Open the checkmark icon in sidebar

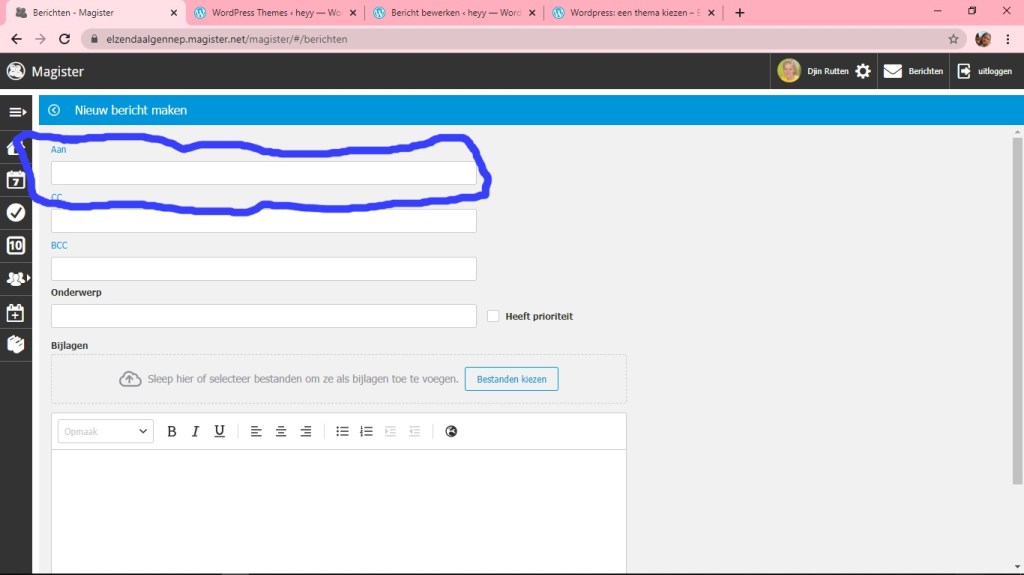point(16,212)
